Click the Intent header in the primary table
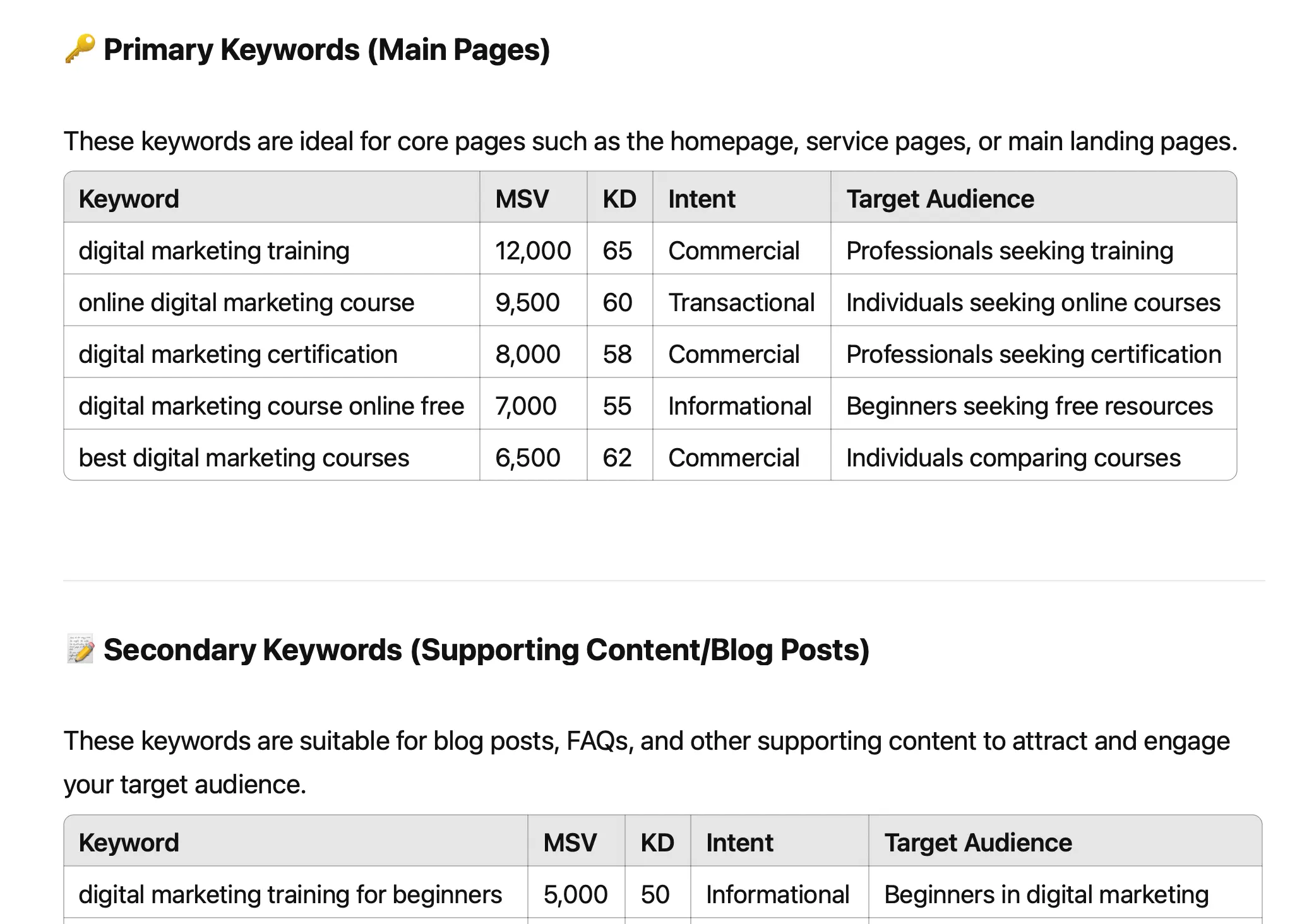Viewport: 1302px width, 924px height. 702,199
